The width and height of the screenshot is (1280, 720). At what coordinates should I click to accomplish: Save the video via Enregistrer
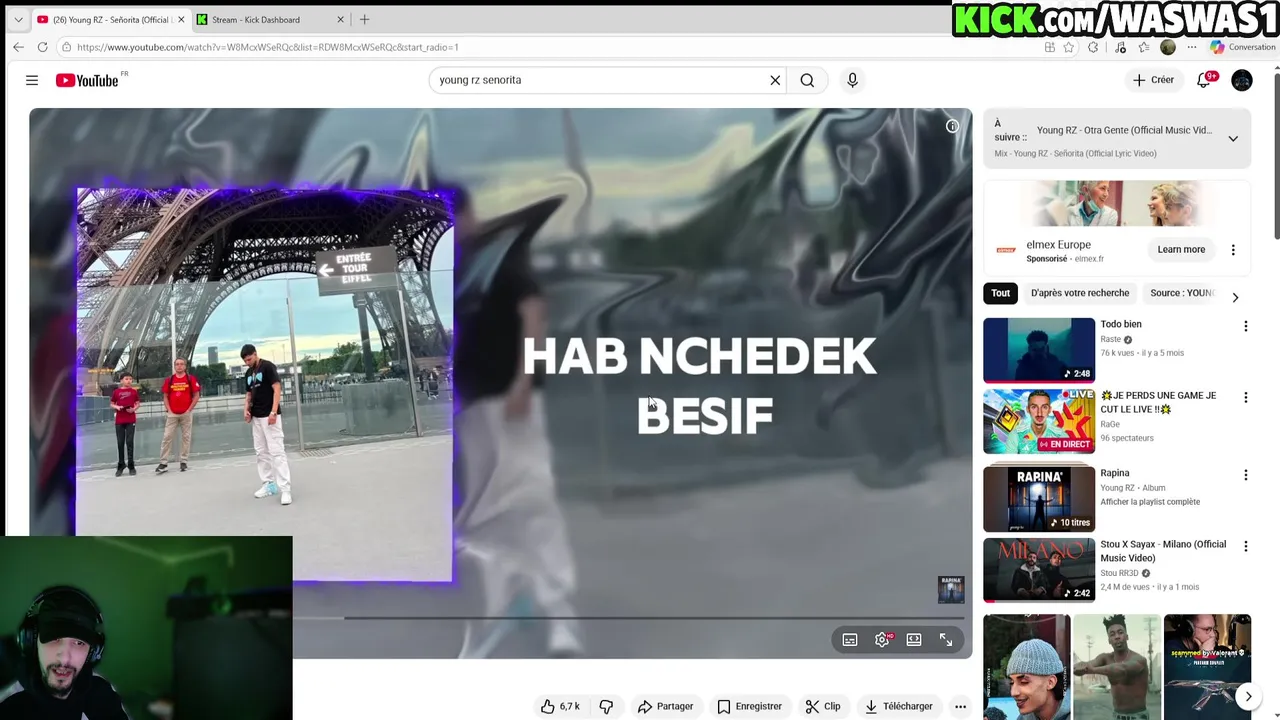click(750, 706)
